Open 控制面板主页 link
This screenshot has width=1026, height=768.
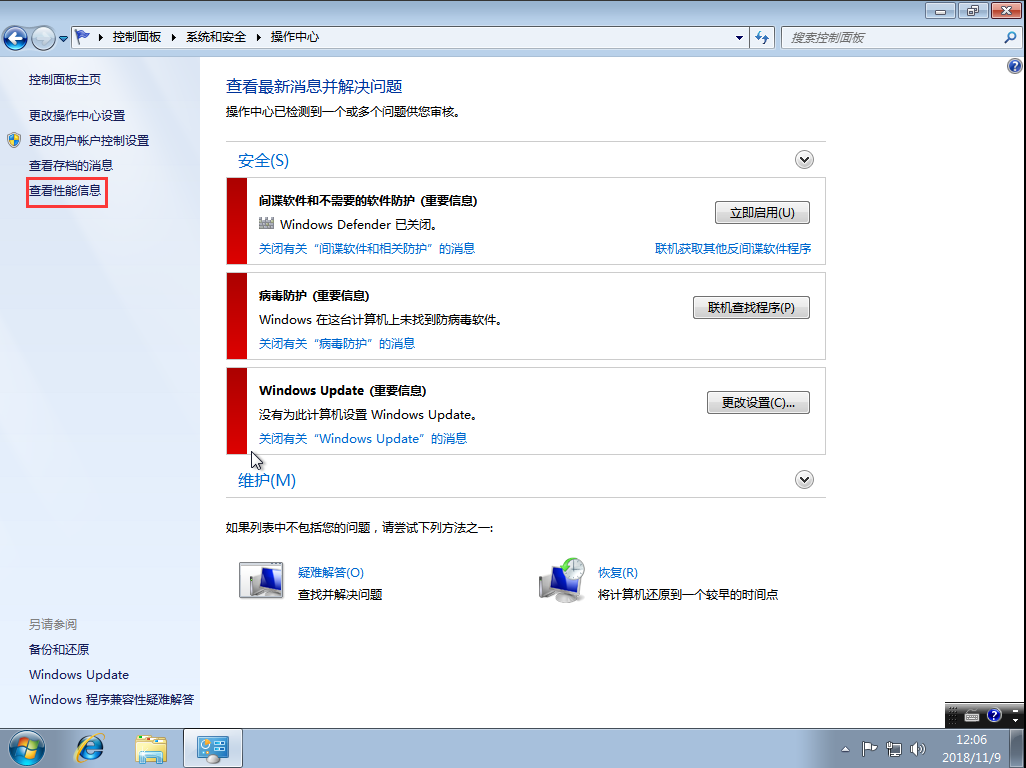(x=65, y=80)
